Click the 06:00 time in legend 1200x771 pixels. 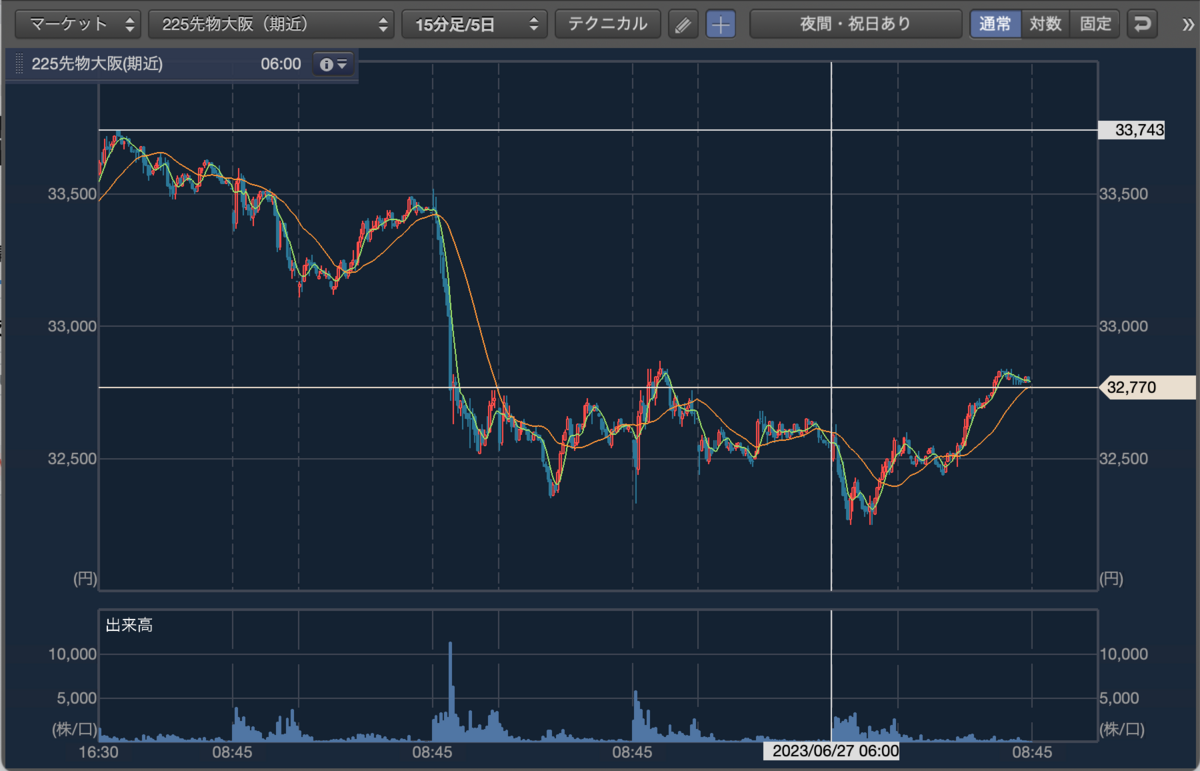tap(280, 64)
